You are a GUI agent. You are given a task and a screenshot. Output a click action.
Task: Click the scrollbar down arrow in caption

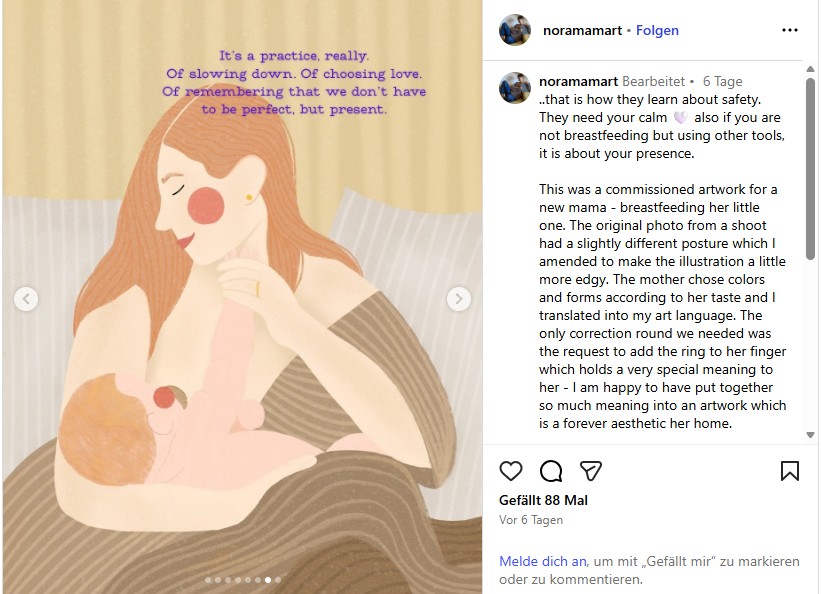click(810, 435)
